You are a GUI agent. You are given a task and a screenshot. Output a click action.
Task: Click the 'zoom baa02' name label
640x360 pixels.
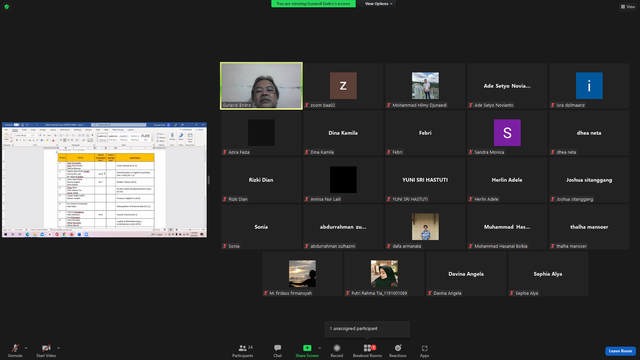(x=323, y=105)
